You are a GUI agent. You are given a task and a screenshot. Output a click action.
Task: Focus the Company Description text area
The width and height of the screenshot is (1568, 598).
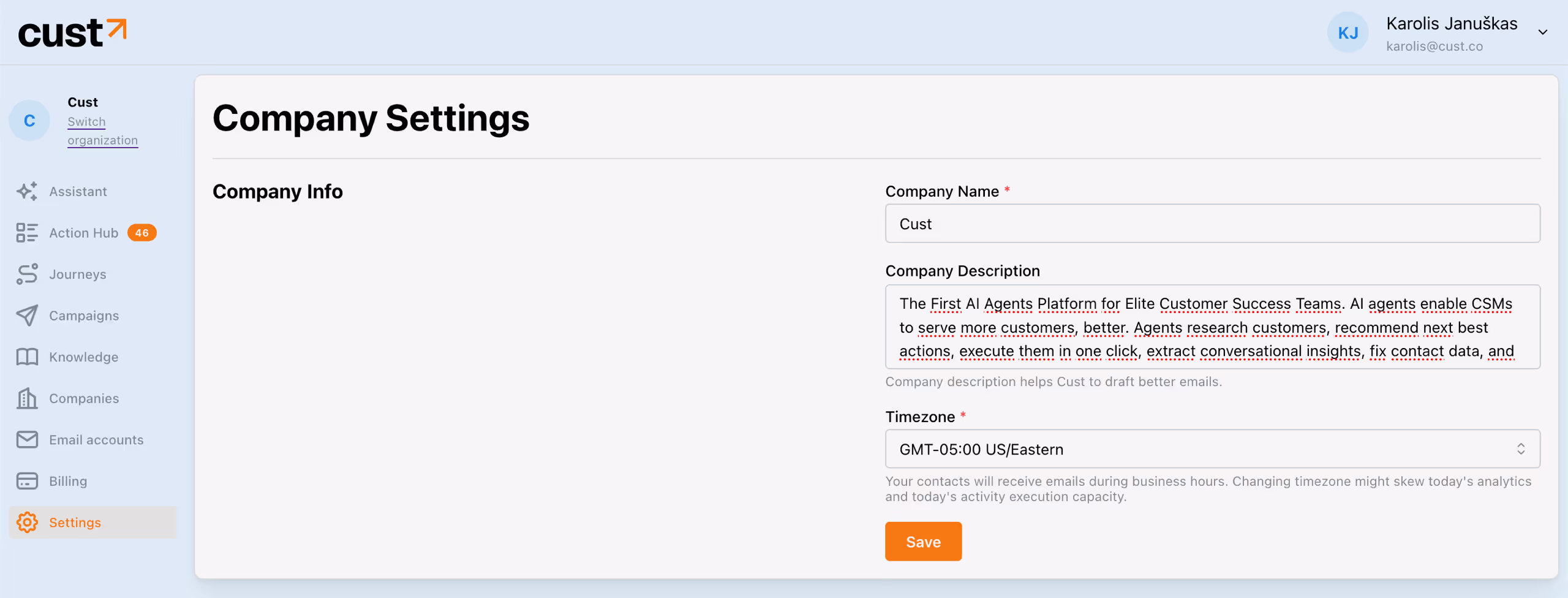(x=1212, y=327)
